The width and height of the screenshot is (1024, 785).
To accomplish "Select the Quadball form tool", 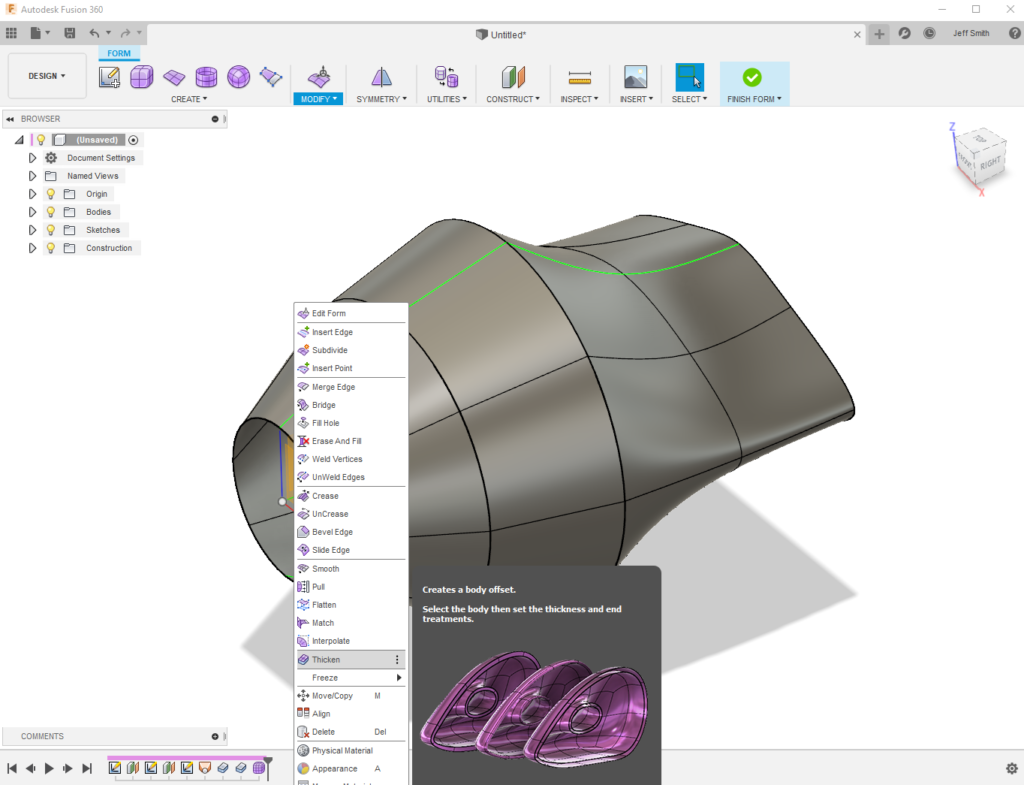I will point(238,77).
